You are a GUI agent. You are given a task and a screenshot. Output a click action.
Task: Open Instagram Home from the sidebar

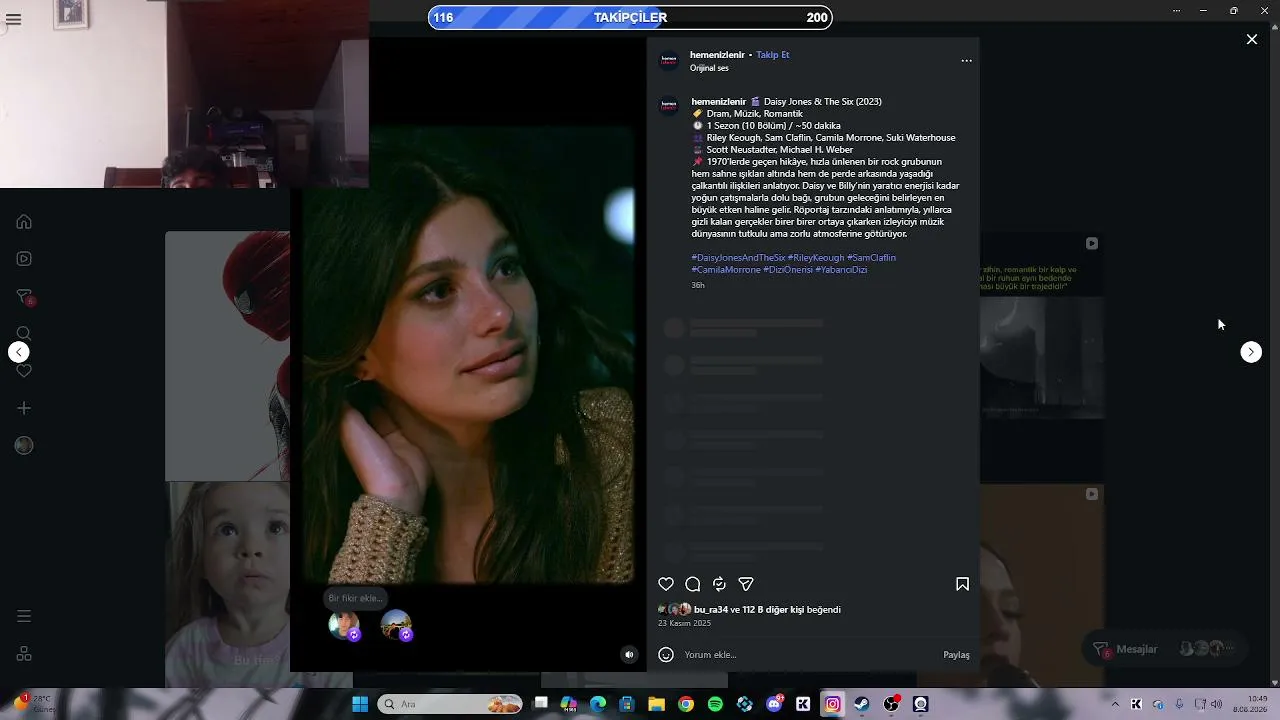coord(24,222)
